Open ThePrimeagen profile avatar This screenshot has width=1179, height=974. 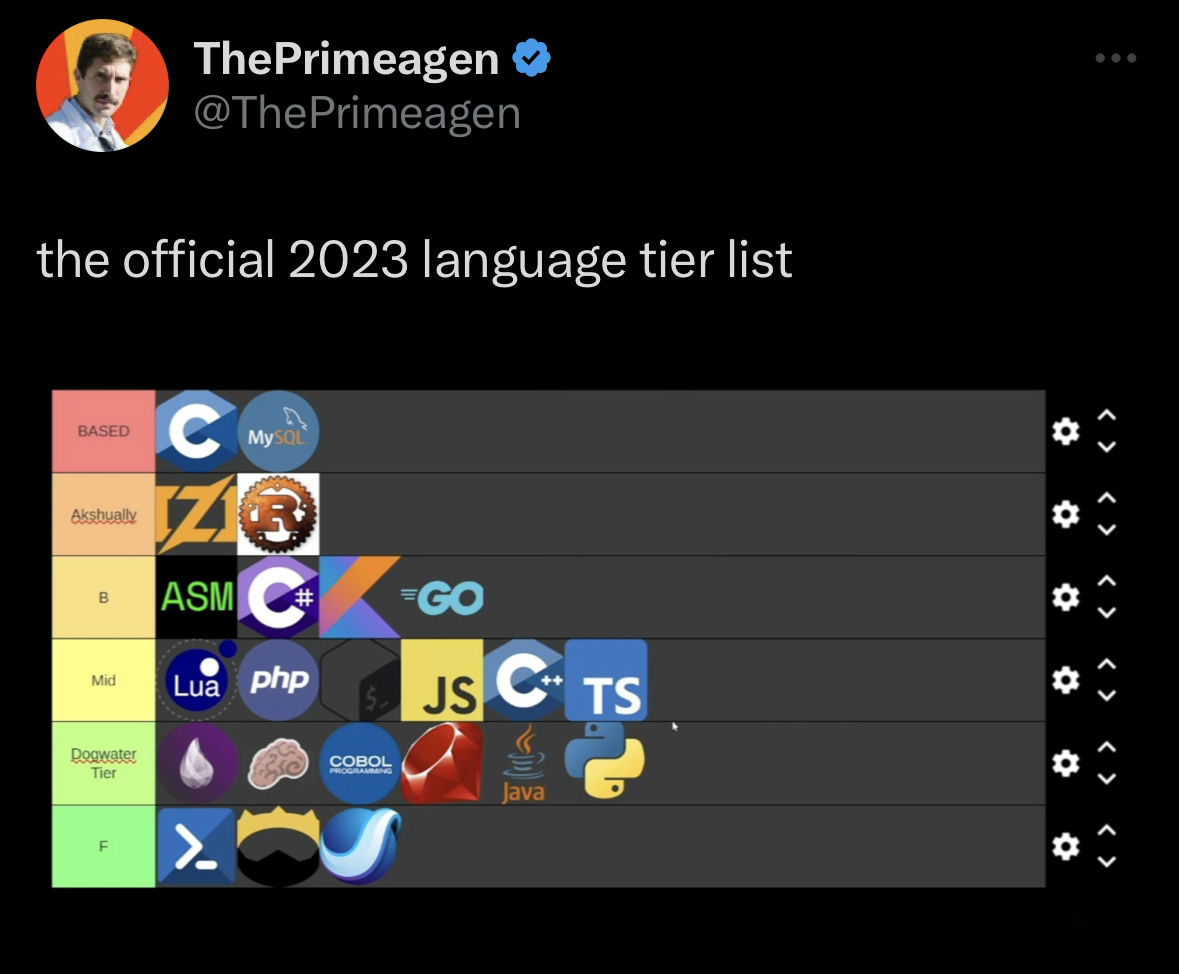pos(102,85)
